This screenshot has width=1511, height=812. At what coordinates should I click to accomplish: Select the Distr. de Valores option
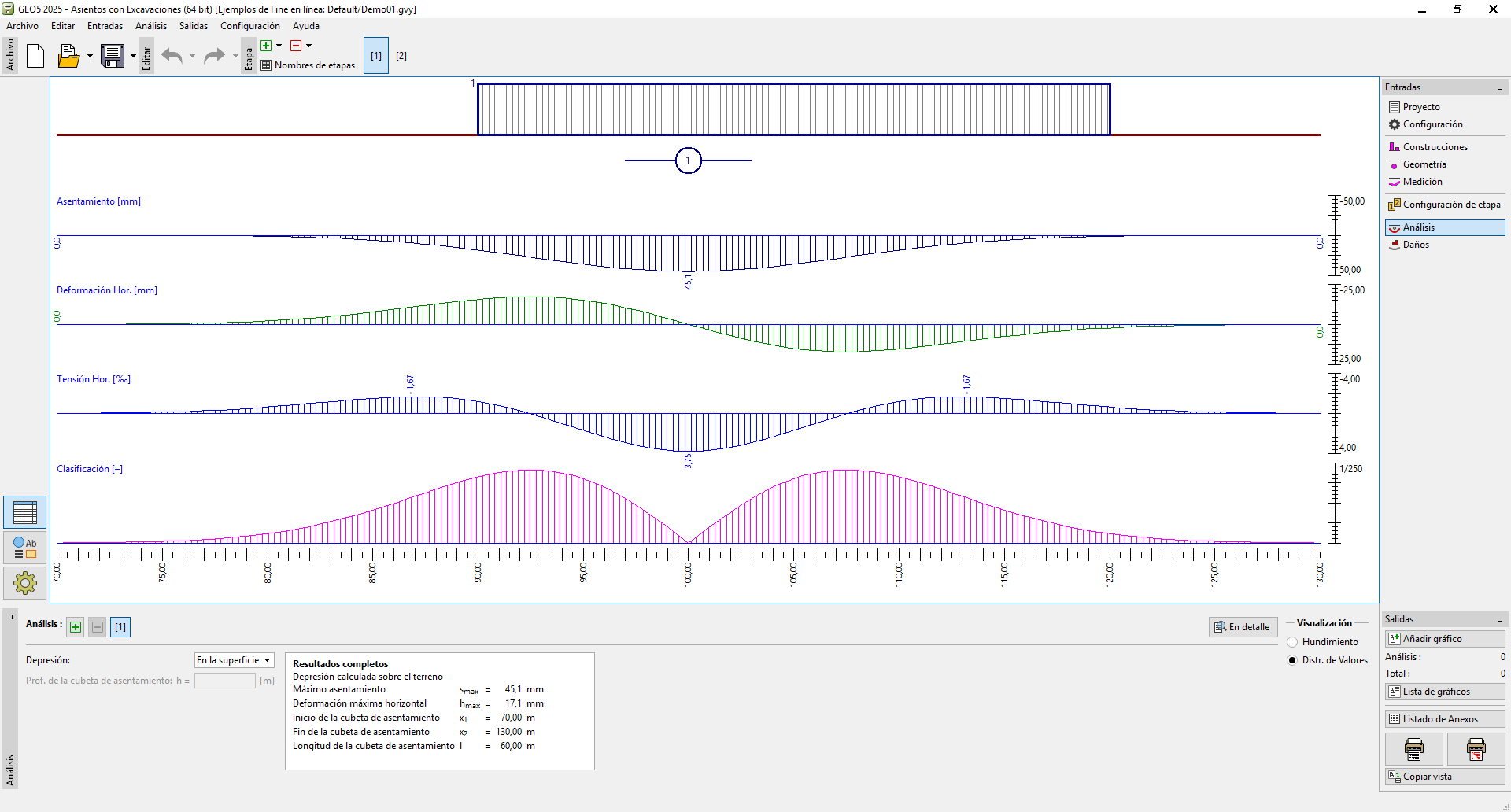point(1292,660)
